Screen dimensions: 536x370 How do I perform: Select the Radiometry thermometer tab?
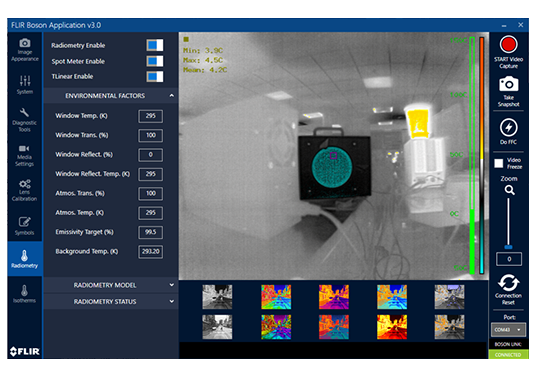tap(25, 259)
